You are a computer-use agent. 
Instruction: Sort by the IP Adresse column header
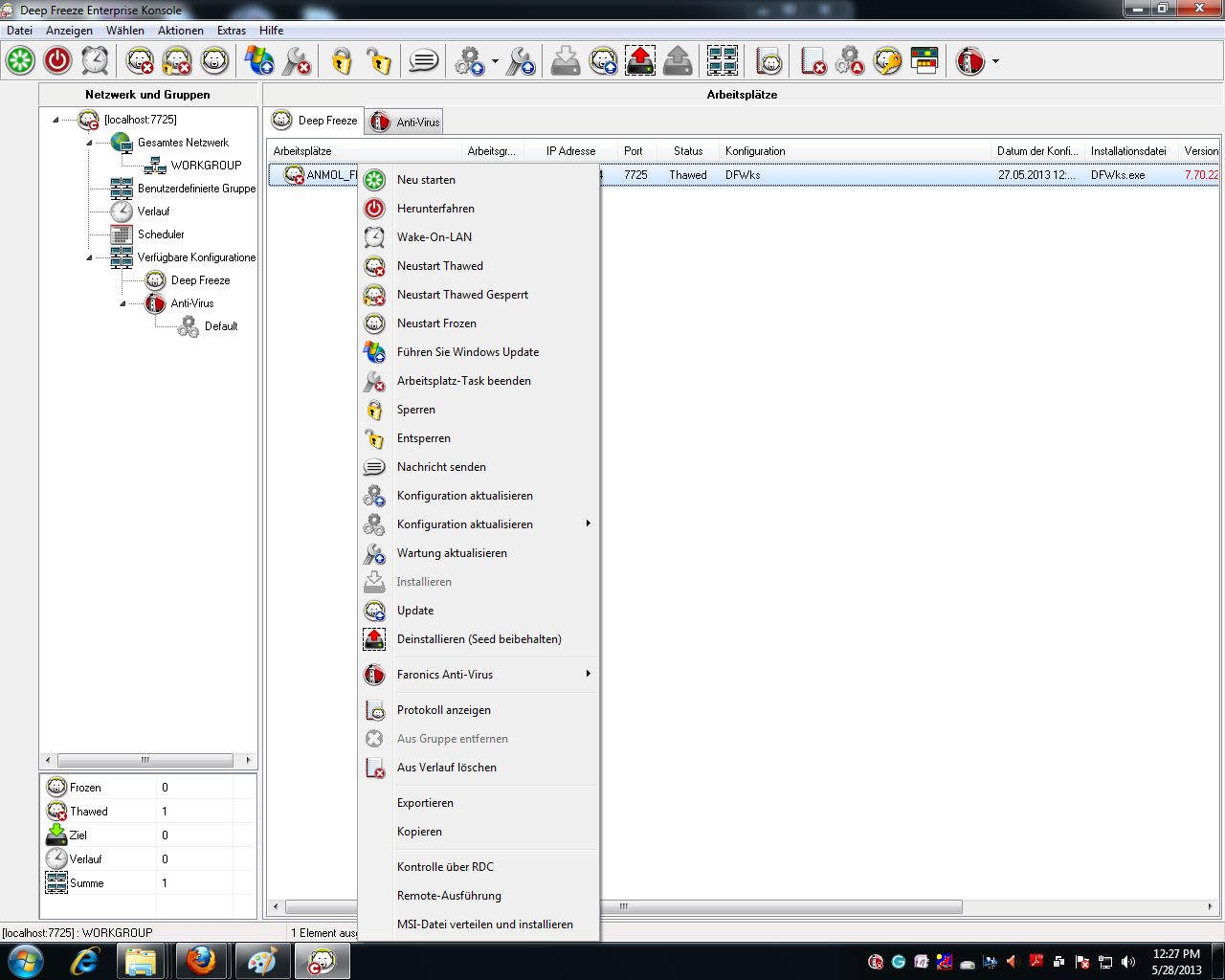pos(570,151)
